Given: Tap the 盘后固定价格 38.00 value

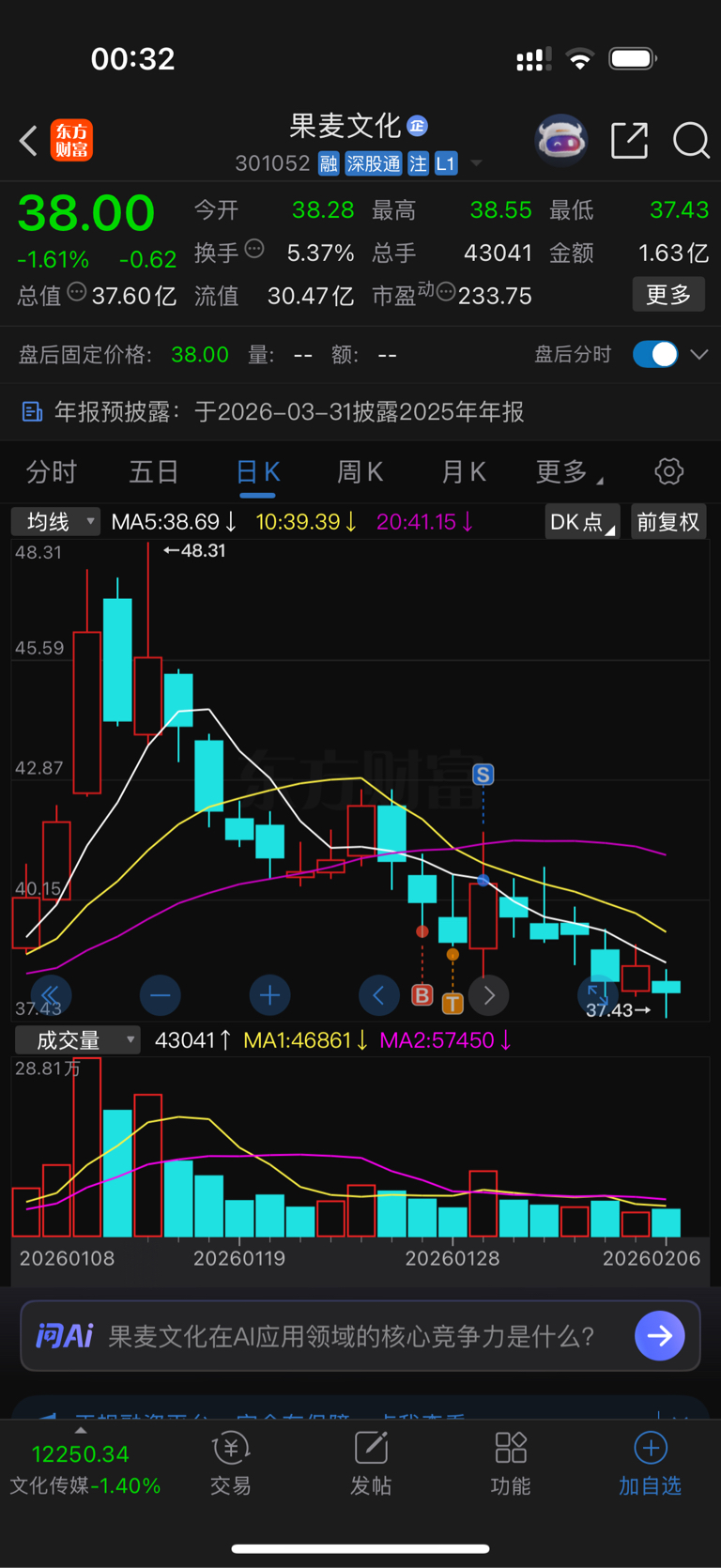Looking at the screenshot, I should pos(200,354).
